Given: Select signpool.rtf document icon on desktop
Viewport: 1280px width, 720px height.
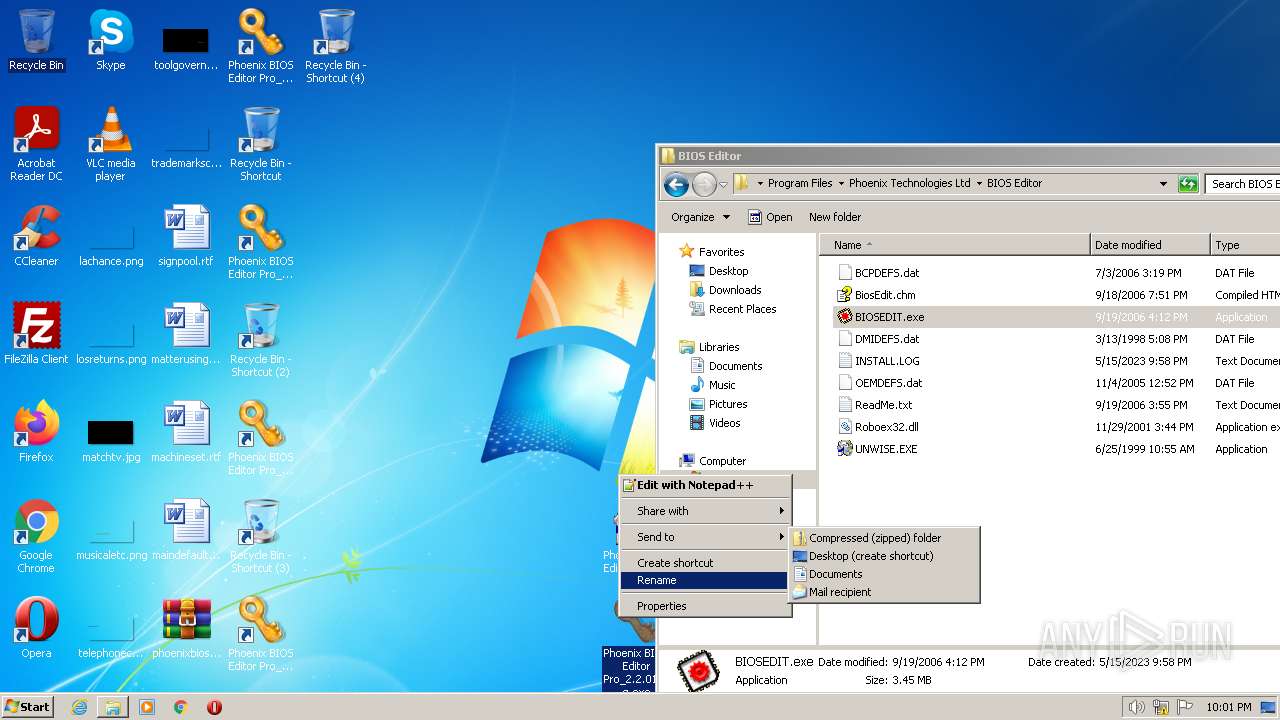Looking at the screenshot, I should [x=186, y=236].
